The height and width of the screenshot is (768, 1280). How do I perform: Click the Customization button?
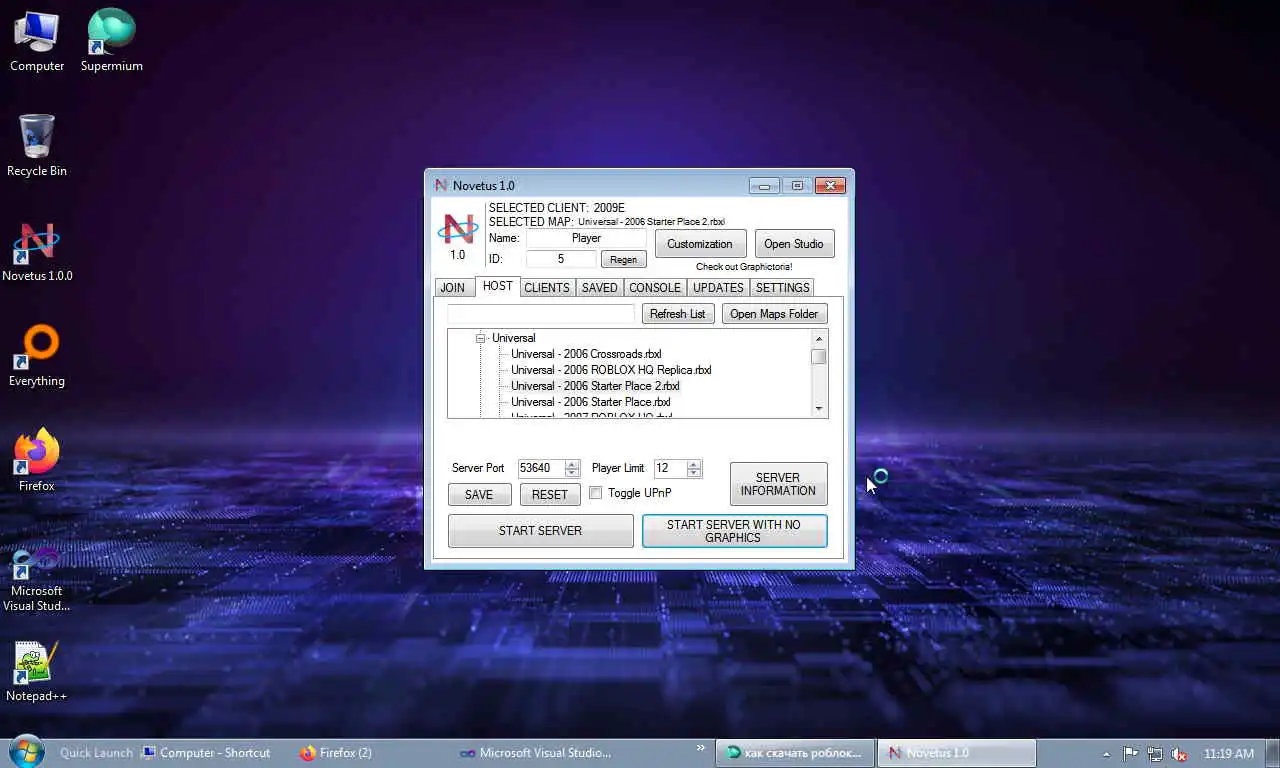click(x=700, y=244)
